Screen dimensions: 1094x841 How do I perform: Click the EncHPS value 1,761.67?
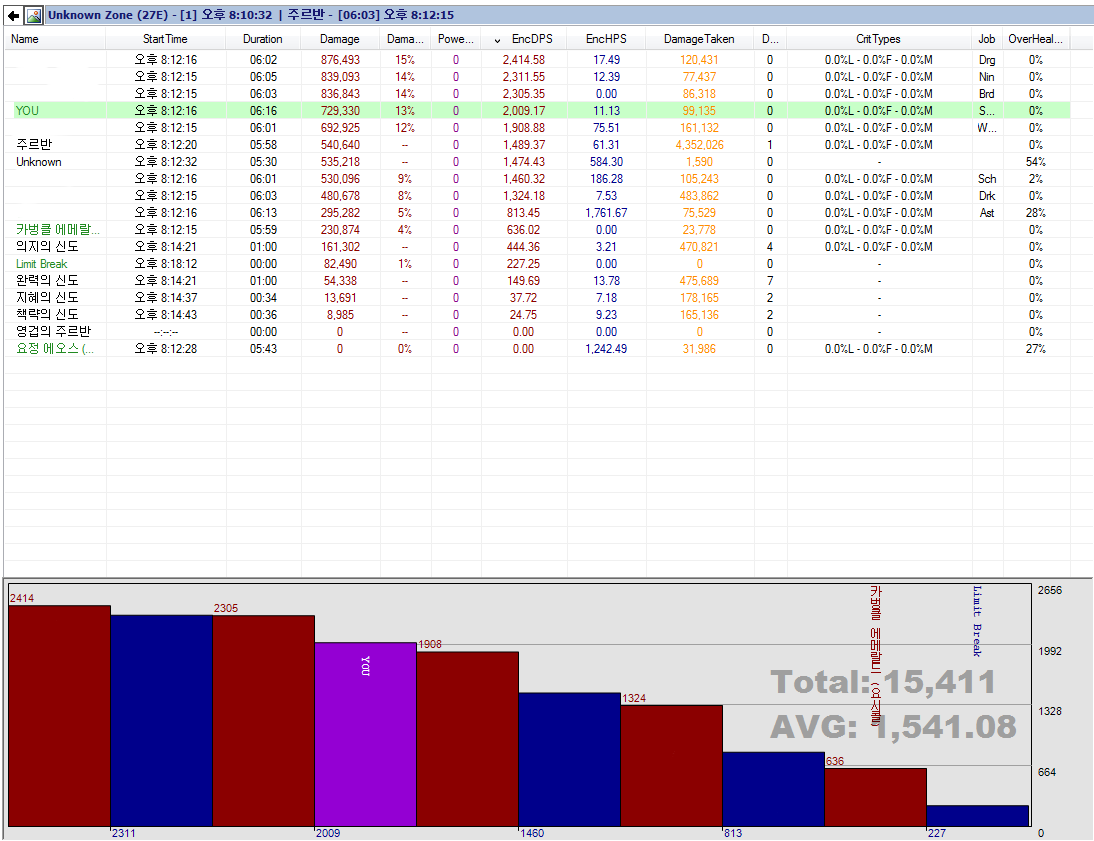point(606,213)
